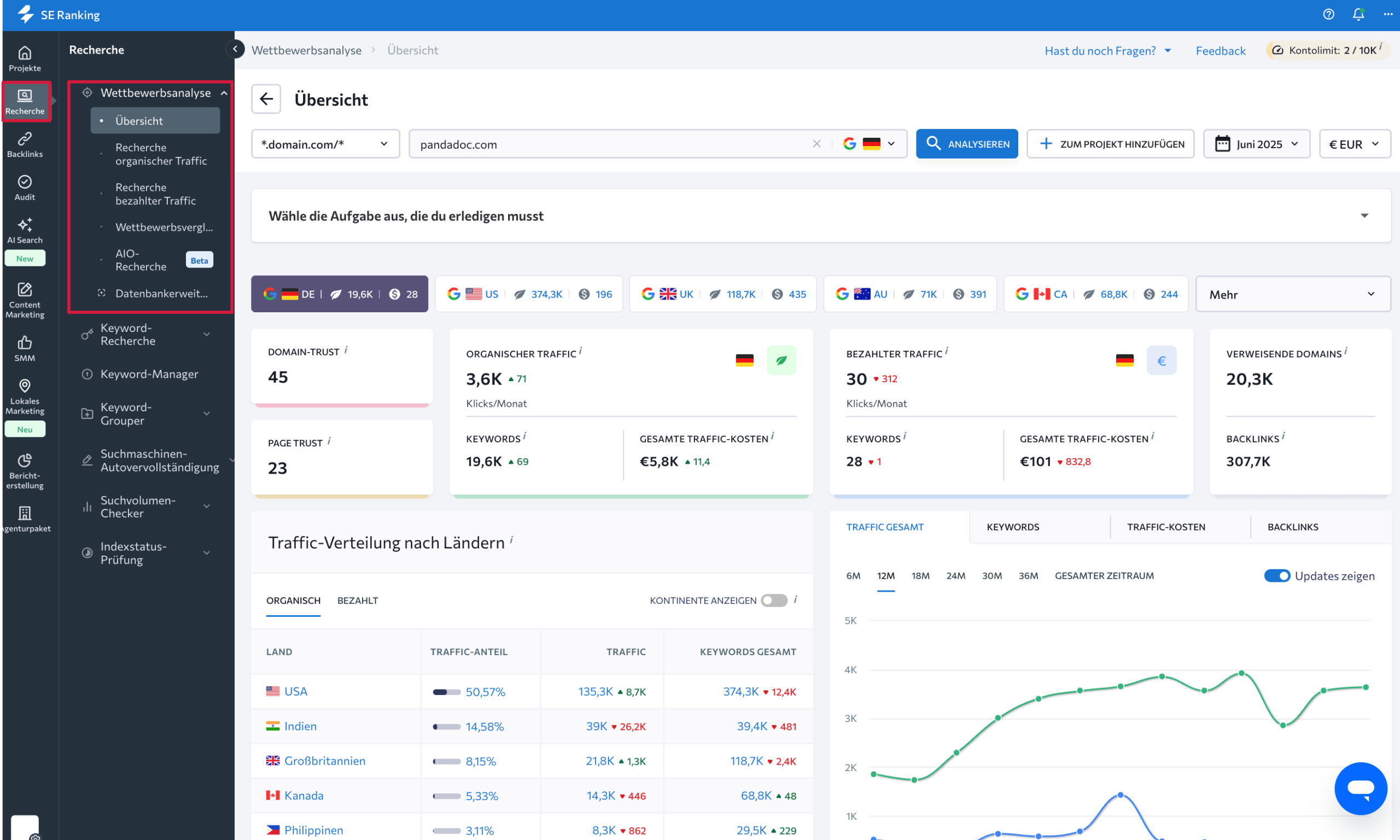Click Domain-Trust info icon
The width and height of the screenshot is (1400, 840).
(346, 351)
